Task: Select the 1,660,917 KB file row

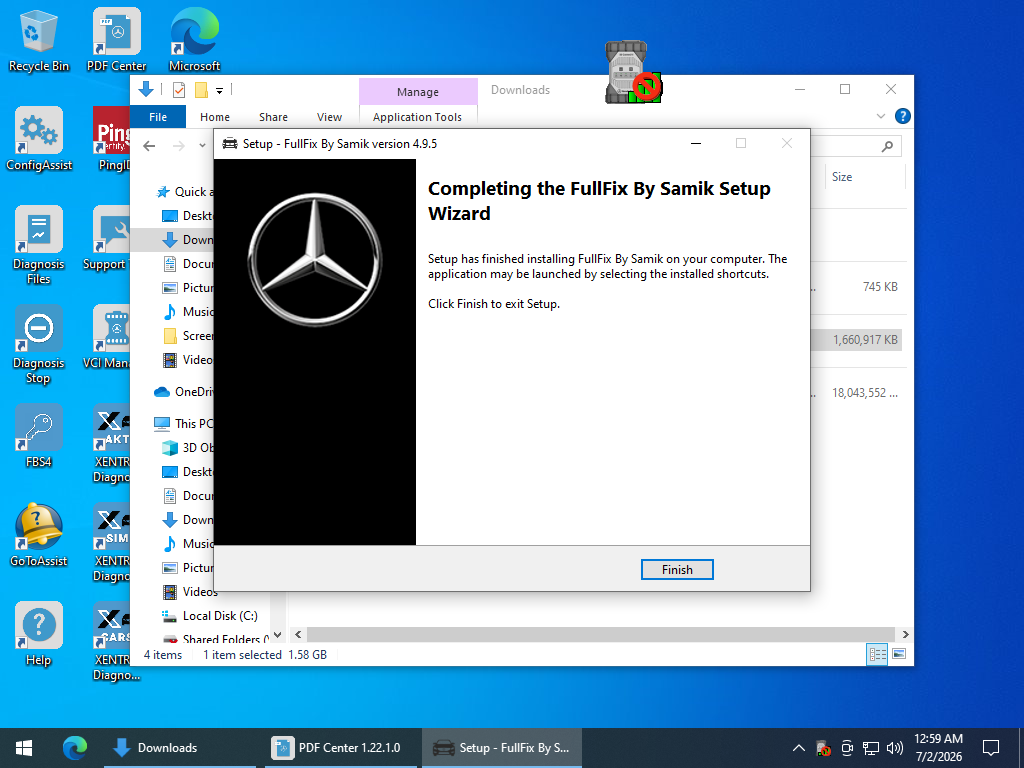Action: (856, 340)
